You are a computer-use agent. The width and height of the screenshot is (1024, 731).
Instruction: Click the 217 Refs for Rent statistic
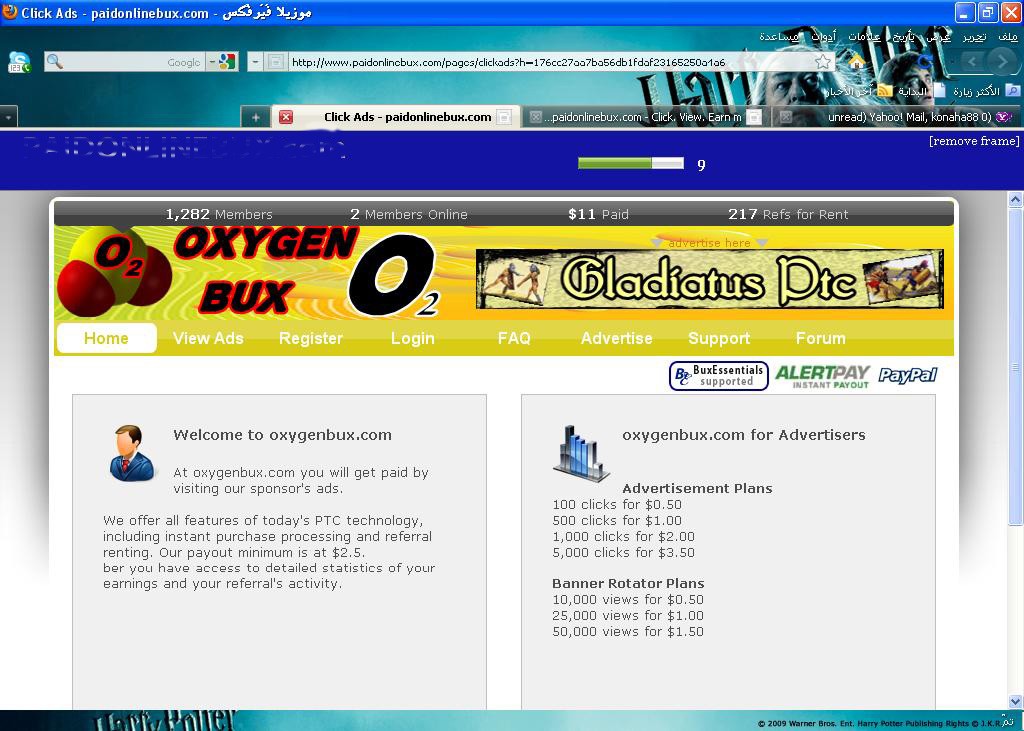click(x=788, y=214)
